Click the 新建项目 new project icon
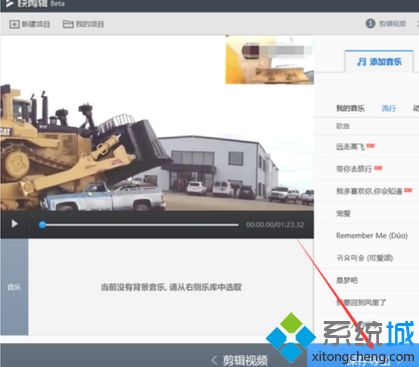The height and width of the screenshot is (367, 419). coord(14,24)
